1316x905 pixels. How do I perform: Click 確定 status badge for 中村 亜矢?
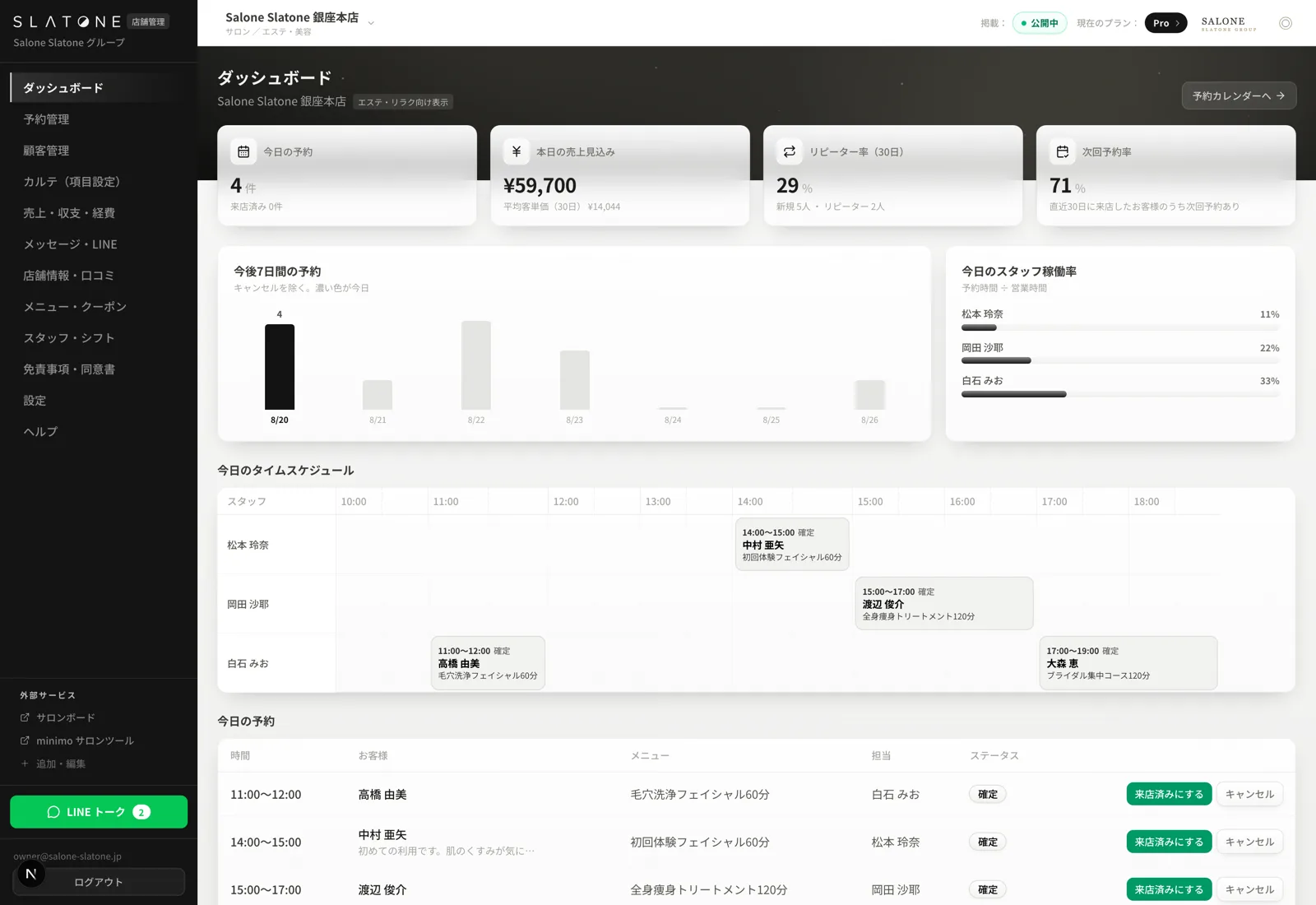(x=988, y=842)
